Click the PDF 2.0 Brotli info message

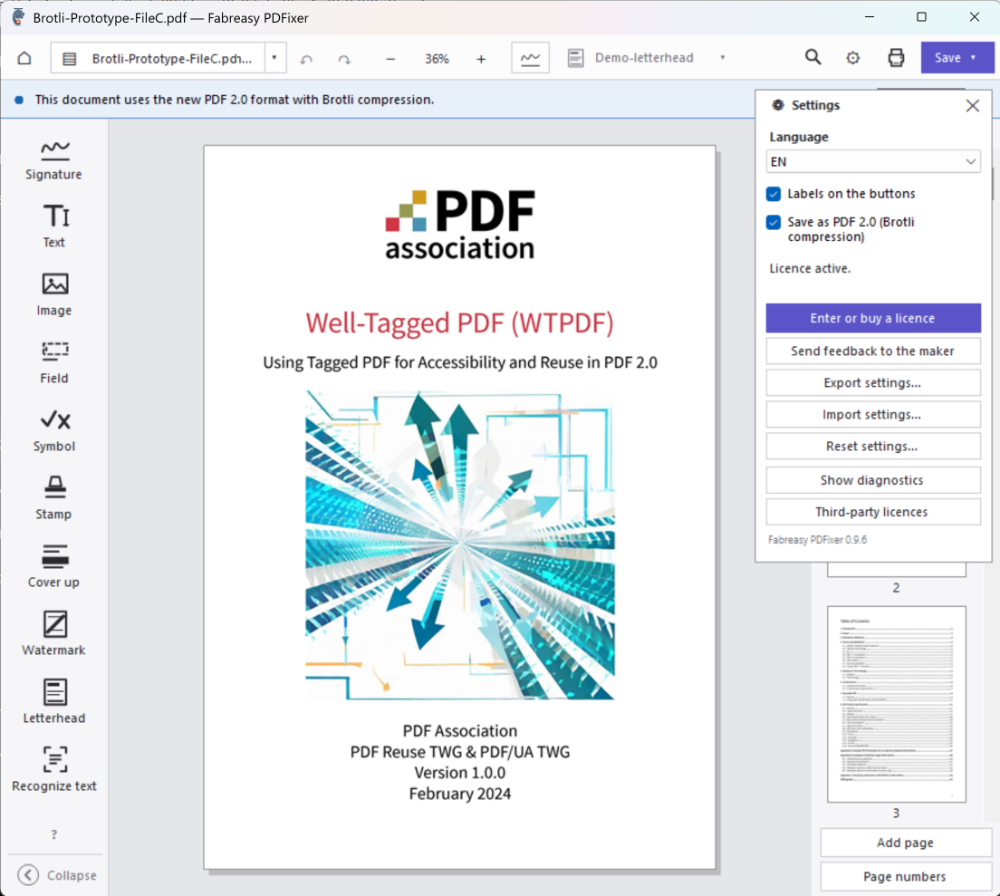234,99
